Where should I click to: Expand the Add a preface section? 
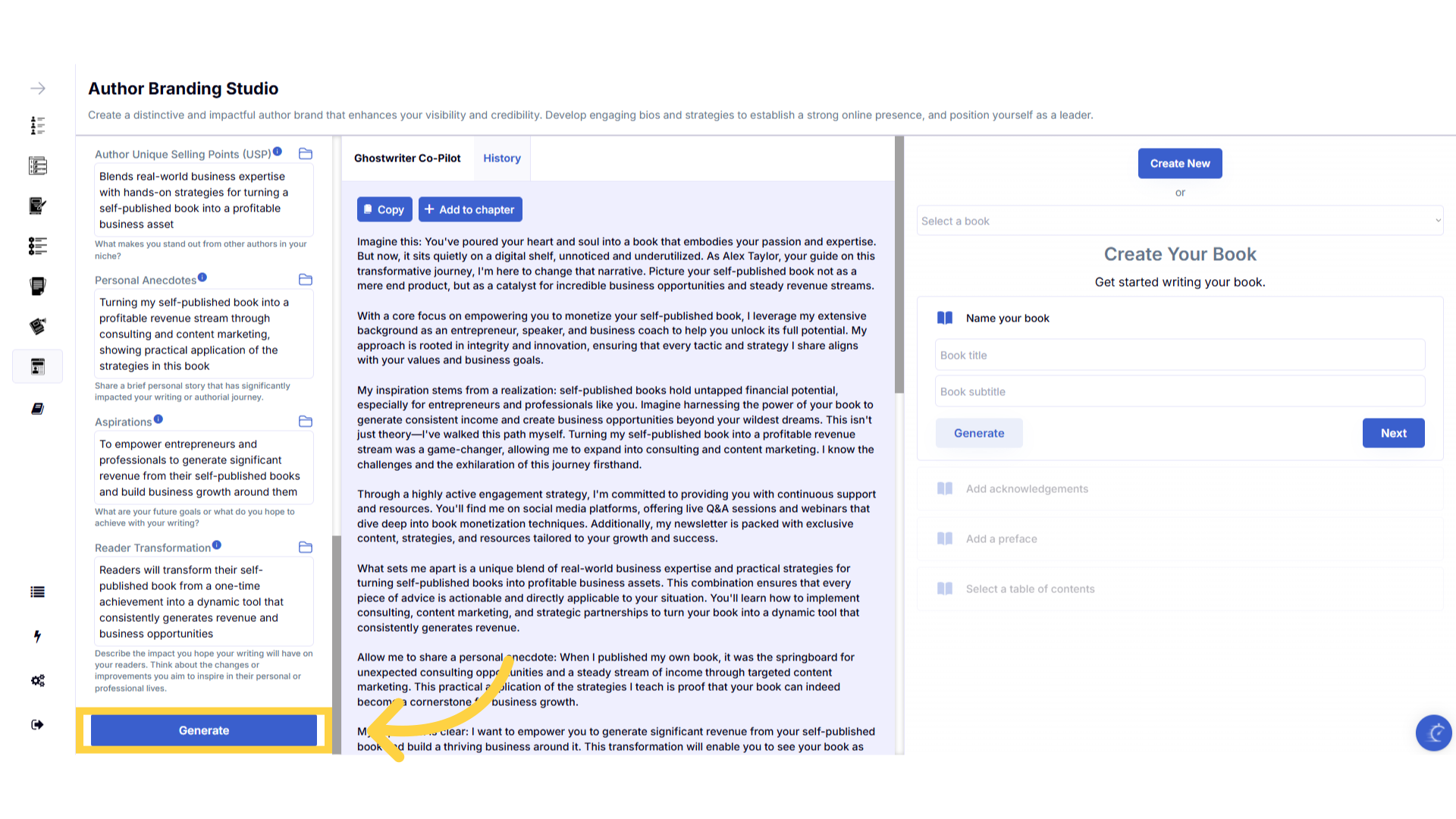tap(1001, 539)
